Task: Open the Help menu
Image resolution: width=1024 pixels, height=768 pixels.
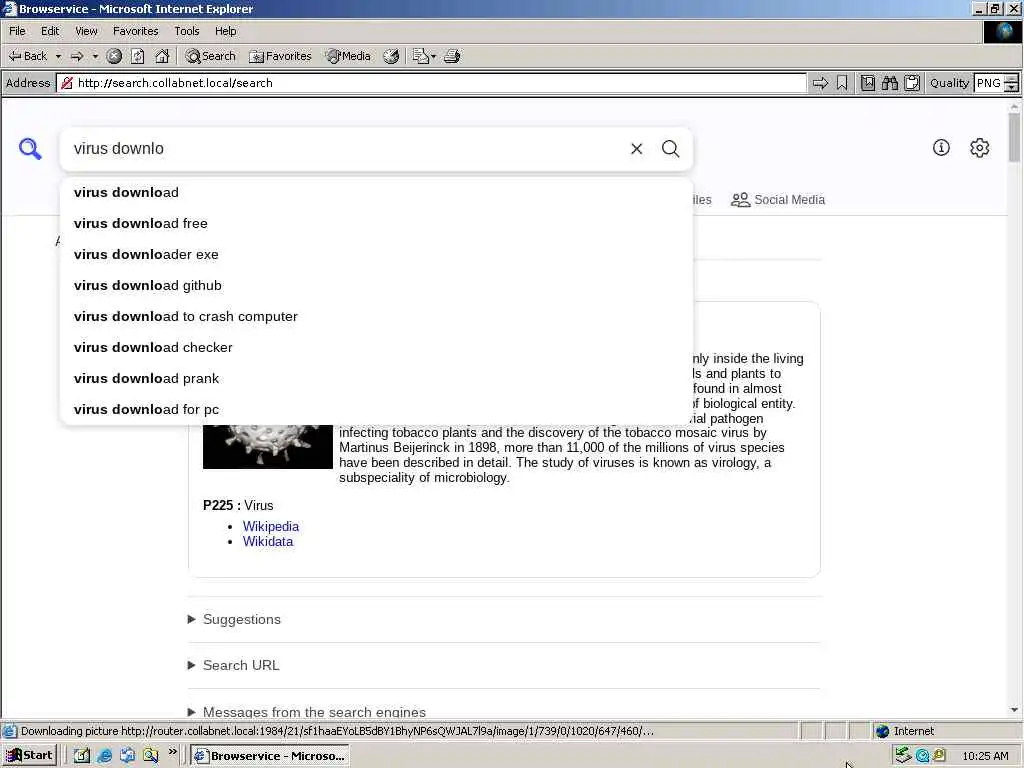Action: pos(225,31)
